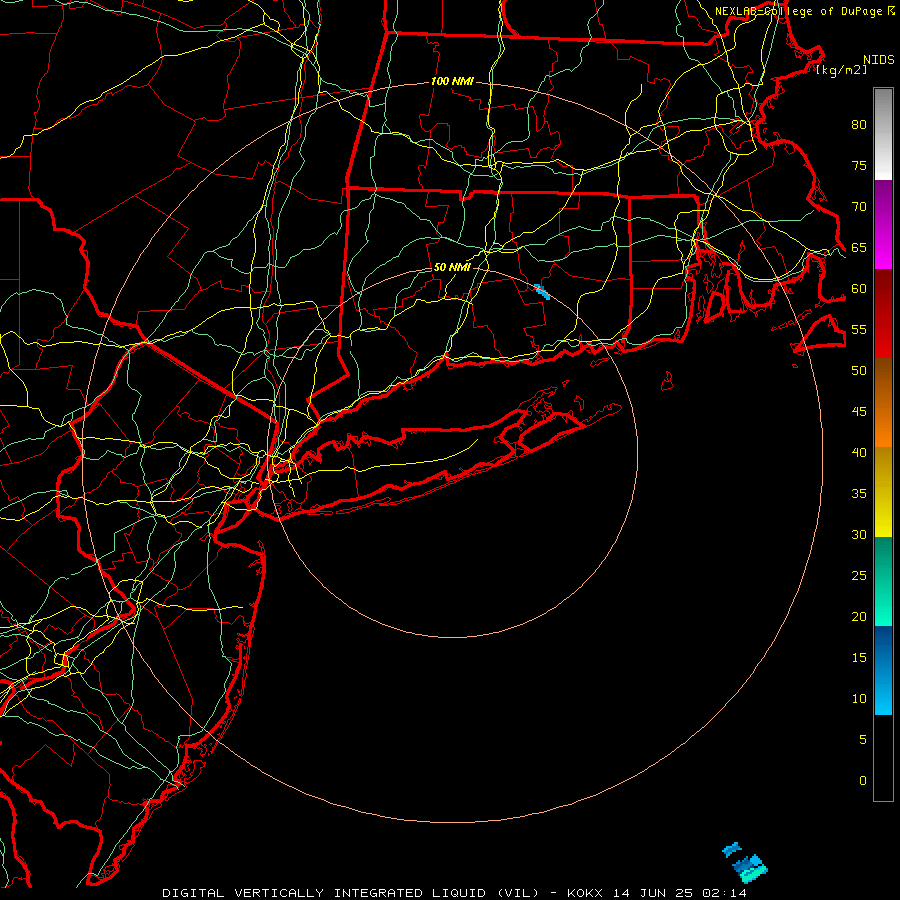This screenshot has height=900, width=900.
Task: Click the green segment of the color bar
Action: pyautogui.click(x=883, y=581)
